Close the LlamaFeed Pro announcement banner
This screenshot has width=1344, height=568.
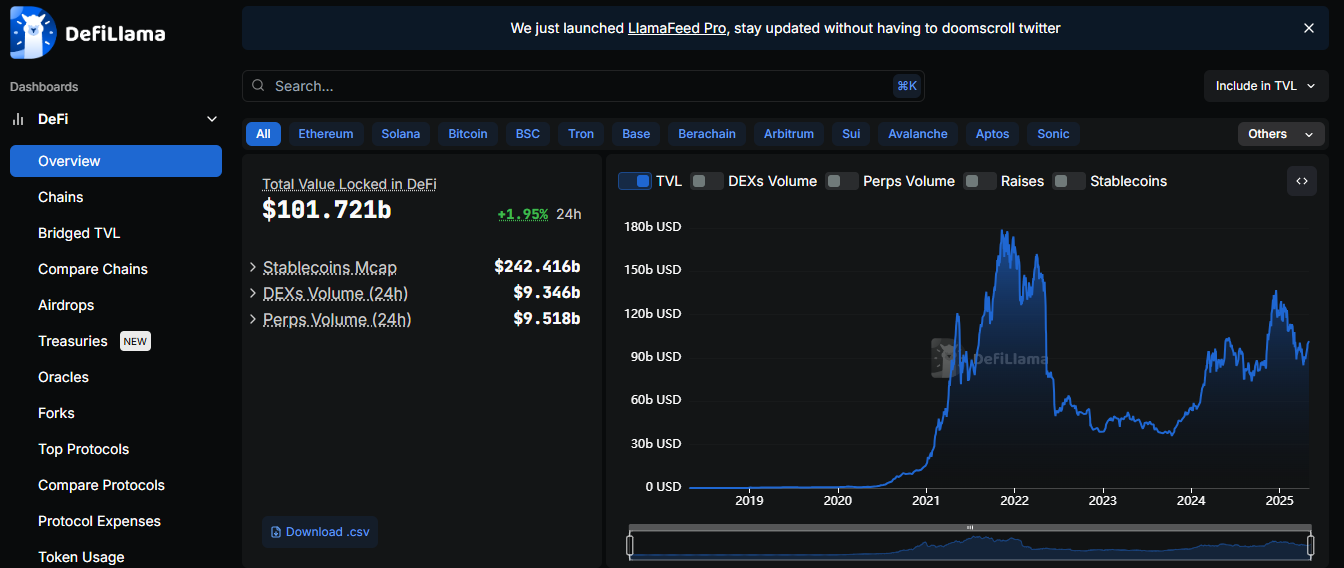(1309, 28)
